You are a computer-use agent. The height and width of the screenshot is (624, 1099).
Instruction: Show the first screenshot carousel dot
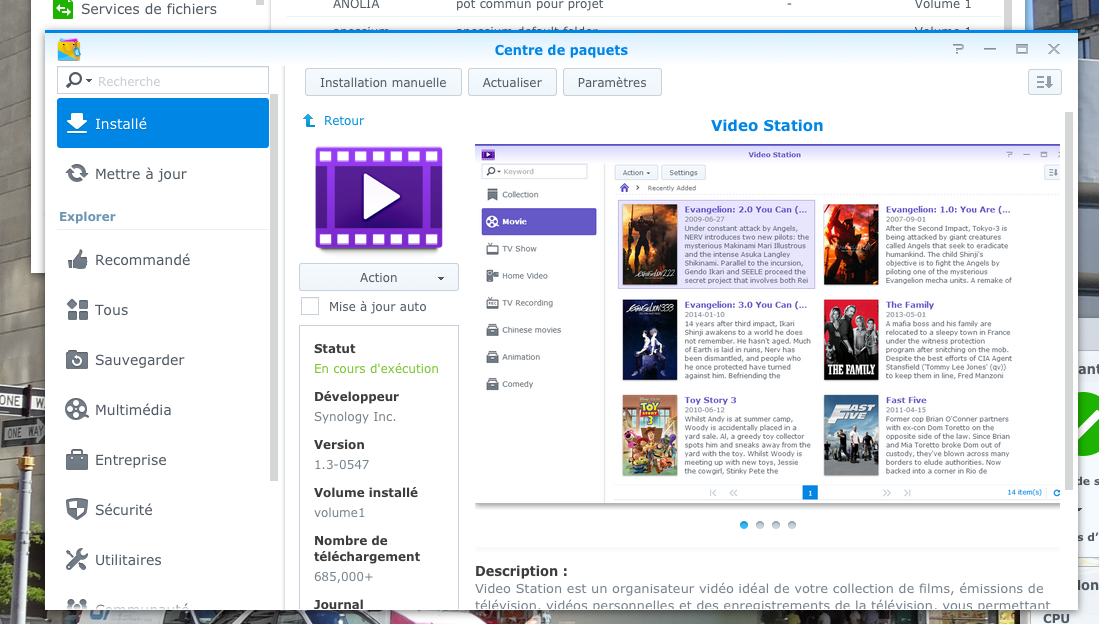coord(744,524)
